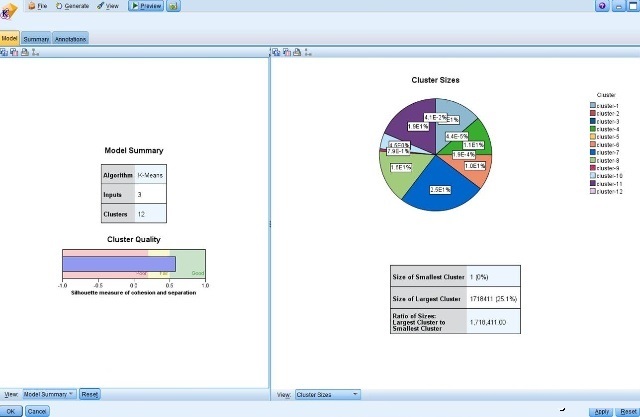Image resolution: width=640 pixels, height=417 pixels.
Task: Open the Generate menu
Action: pos(73,6)
